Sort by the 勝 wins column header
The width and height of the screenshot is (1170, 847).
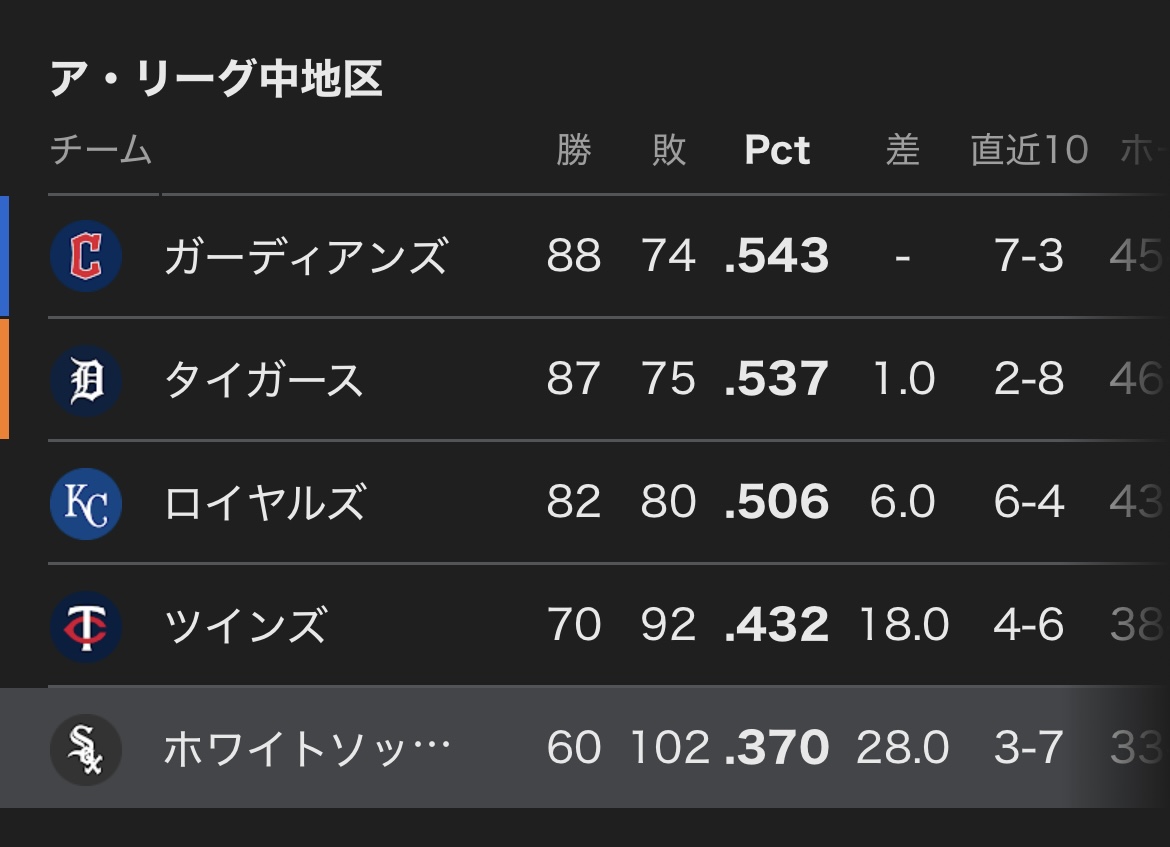[x=574, y=151]
